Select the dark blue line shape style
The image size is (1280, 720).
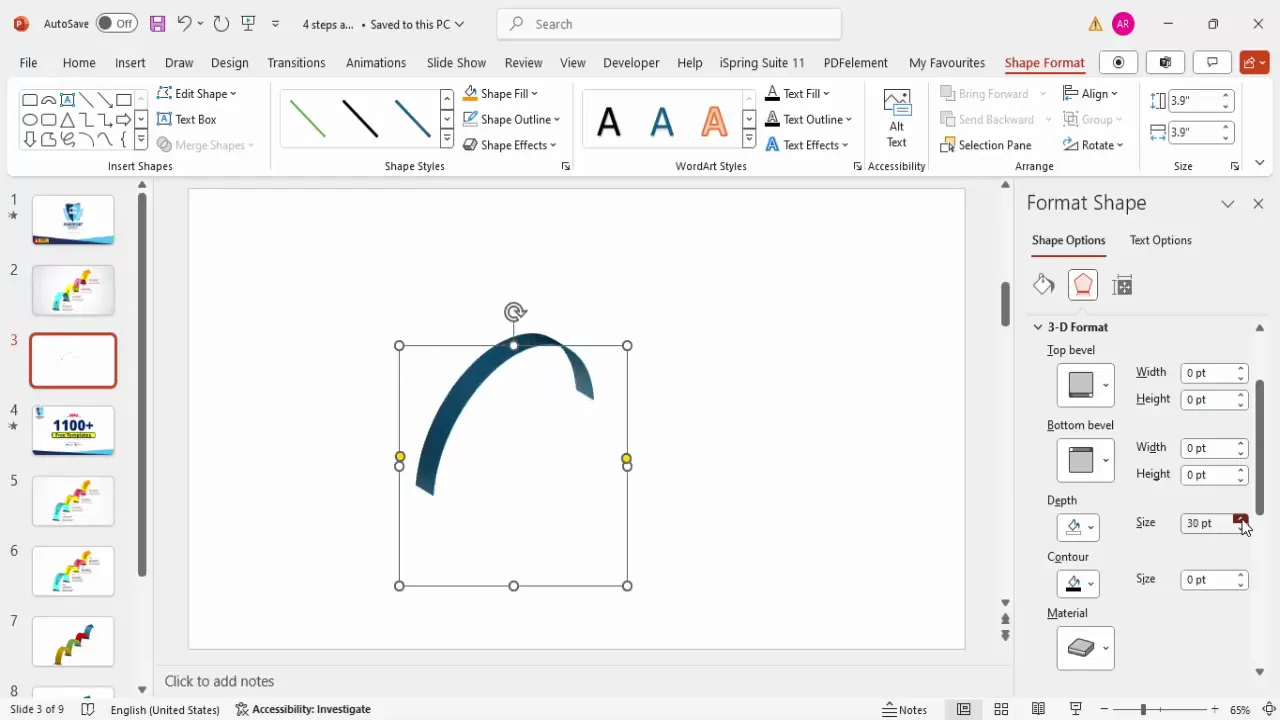click(412, 118)
